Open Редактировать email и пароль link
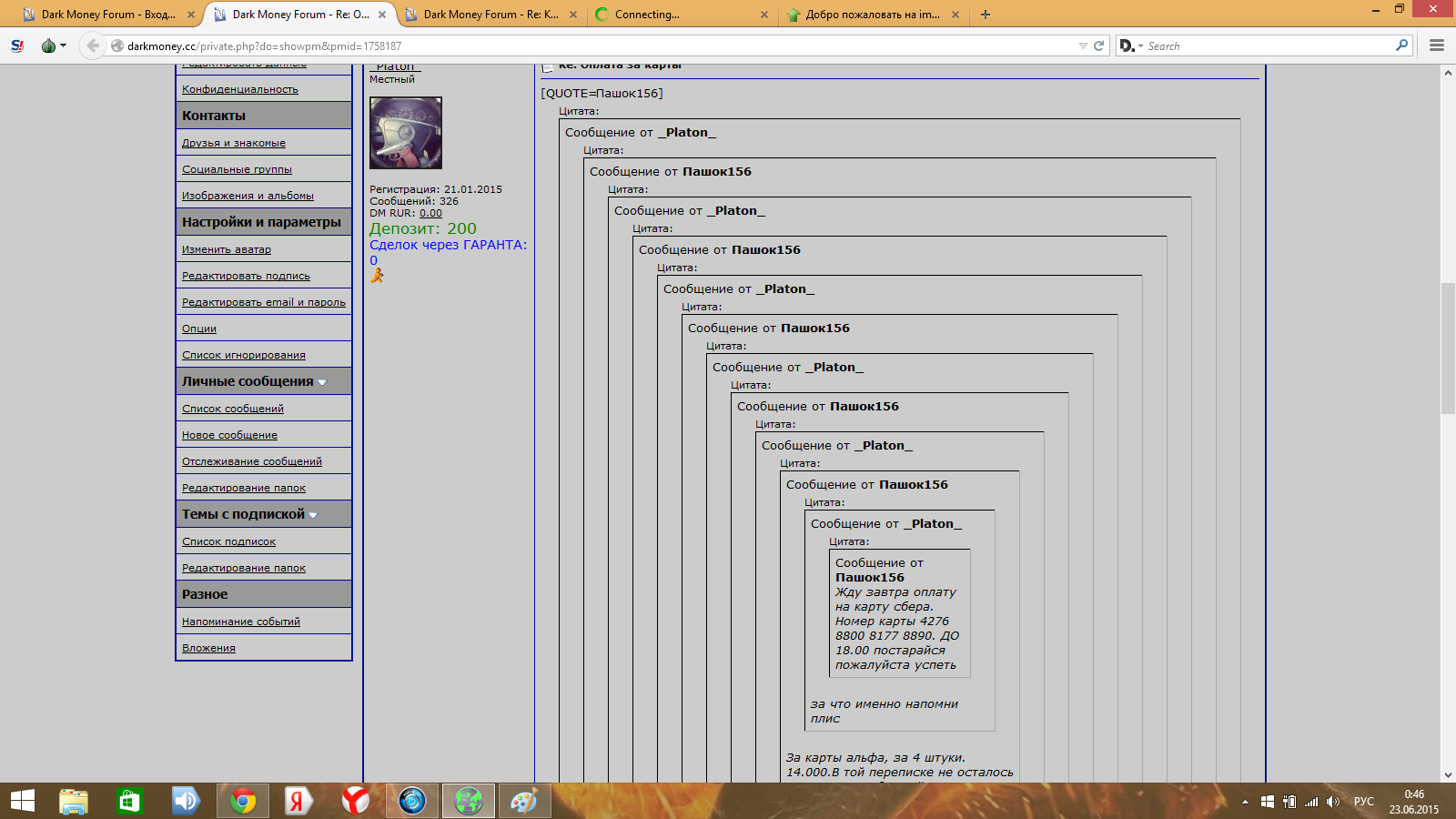1456x819 pixels. coord(264,302)
